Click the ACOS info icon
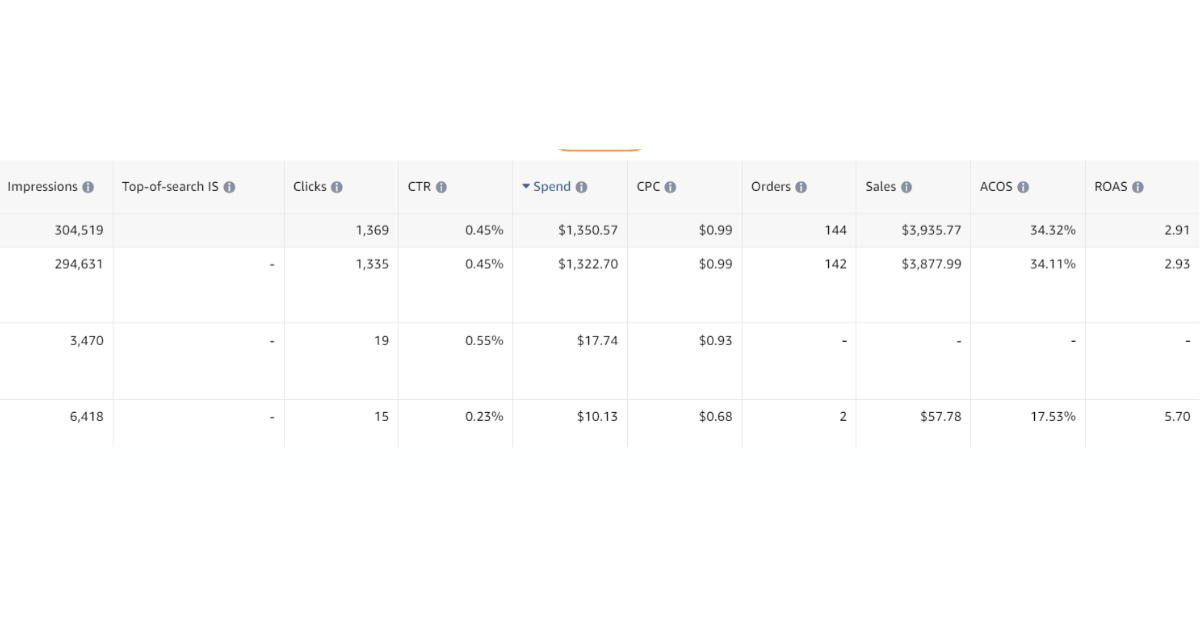 pyautogui.click(x=1025, y=186)
